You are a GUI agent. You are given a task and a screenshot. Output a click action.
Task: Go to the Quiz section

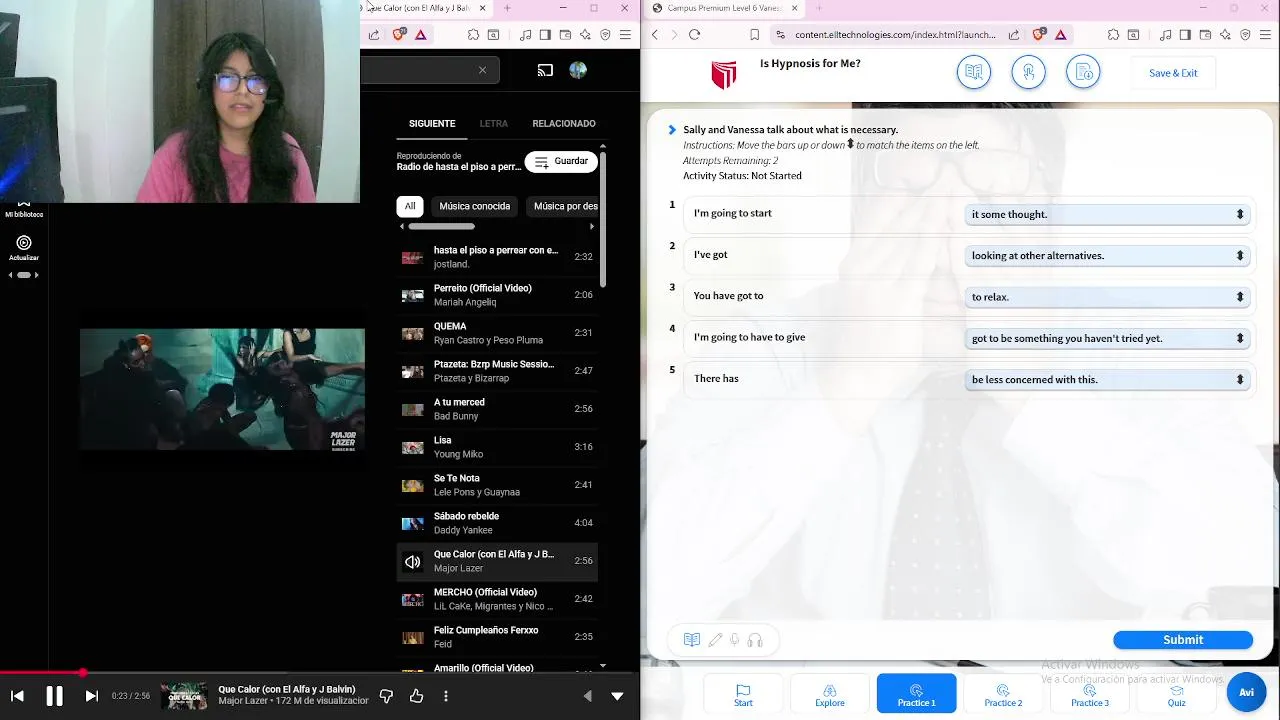point(1177,694)
